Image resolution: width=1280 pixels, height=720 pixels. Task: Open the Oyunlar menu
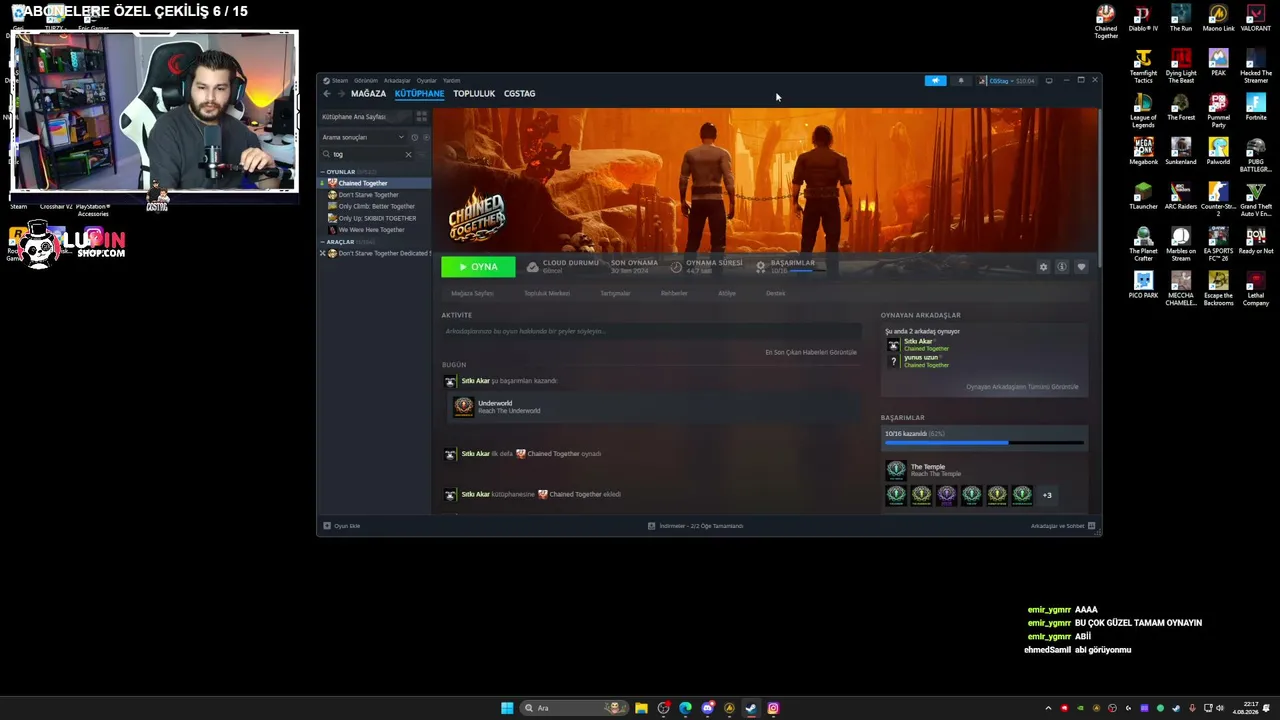coord(427,81)
